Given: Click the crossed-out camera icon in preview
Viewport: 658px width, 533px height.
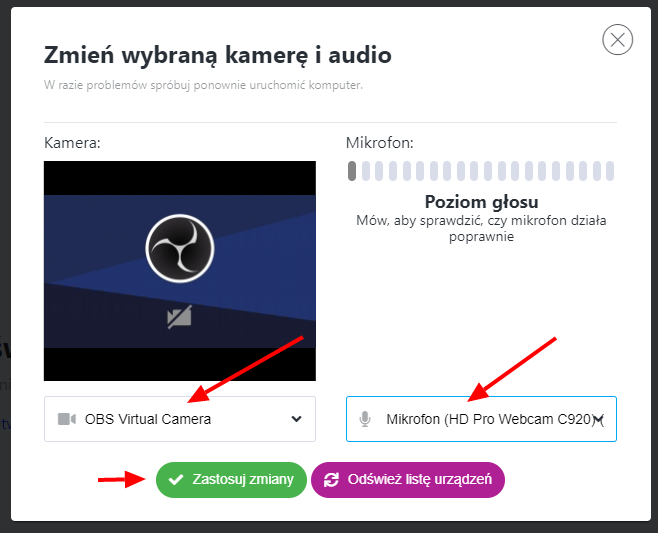Looking at the screenshot, I should pos(180,317).
